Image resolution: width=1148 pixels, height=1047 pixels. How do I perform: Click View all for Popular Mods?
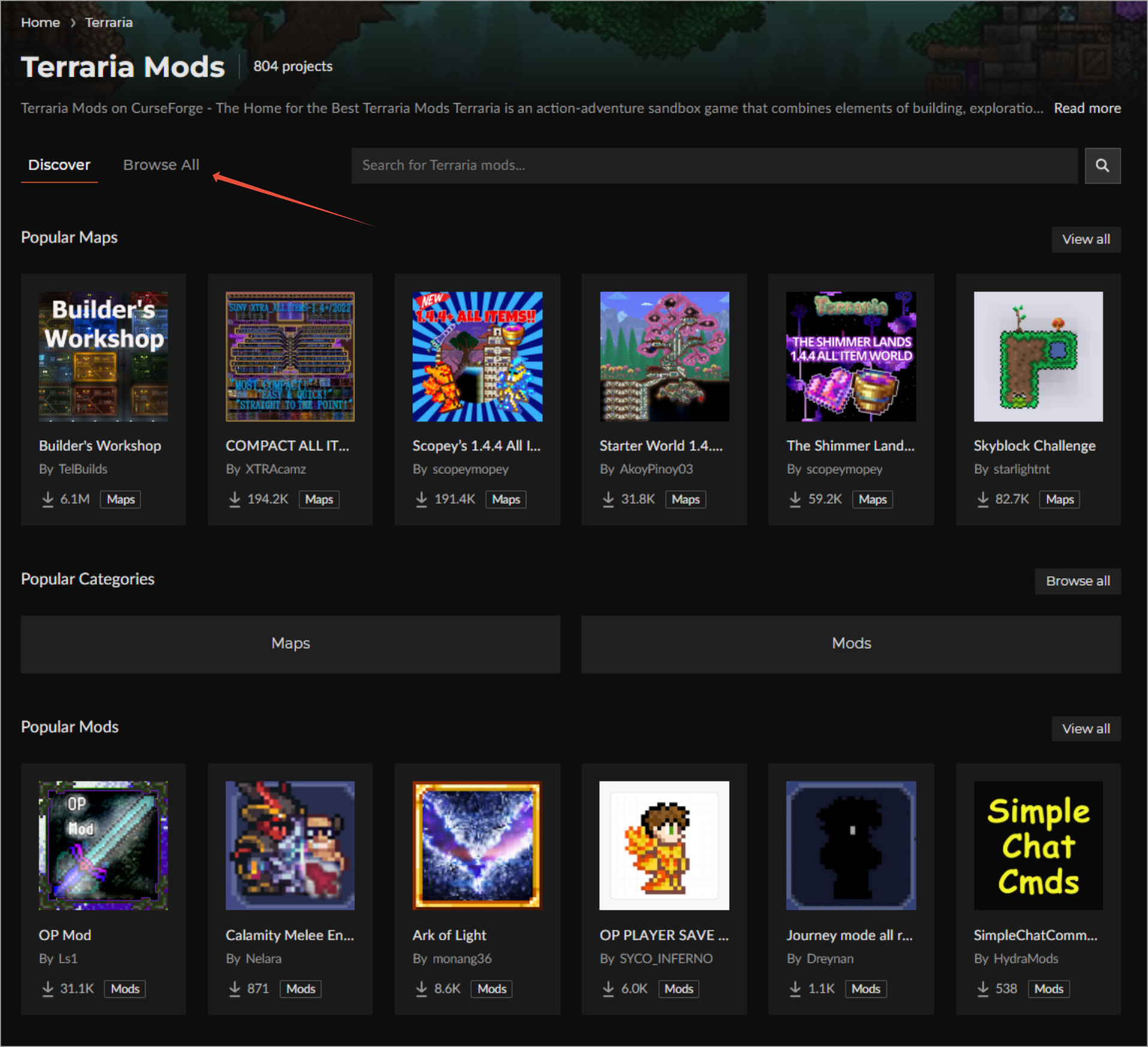tap(1086, 729)
